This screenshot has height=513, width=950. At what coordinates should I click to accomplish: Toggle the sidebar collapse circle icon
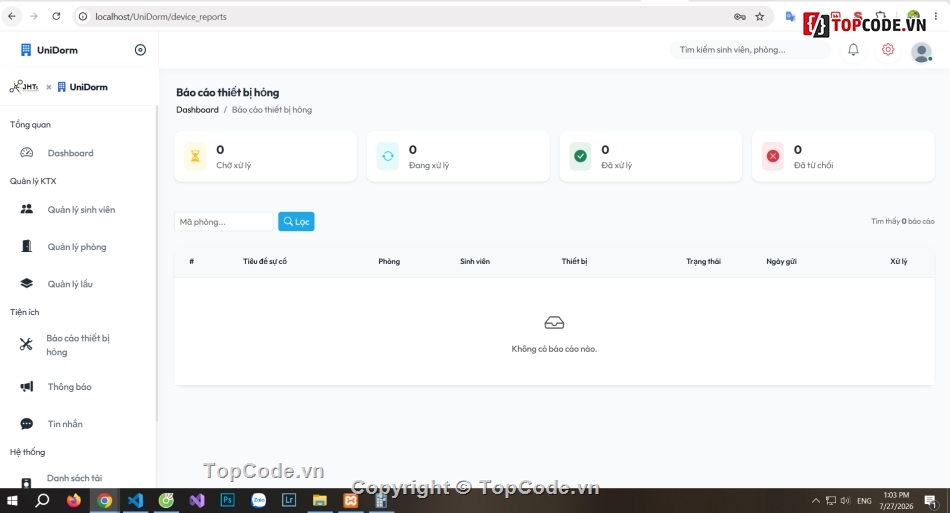pyautogui.click(x=140, y=50)
